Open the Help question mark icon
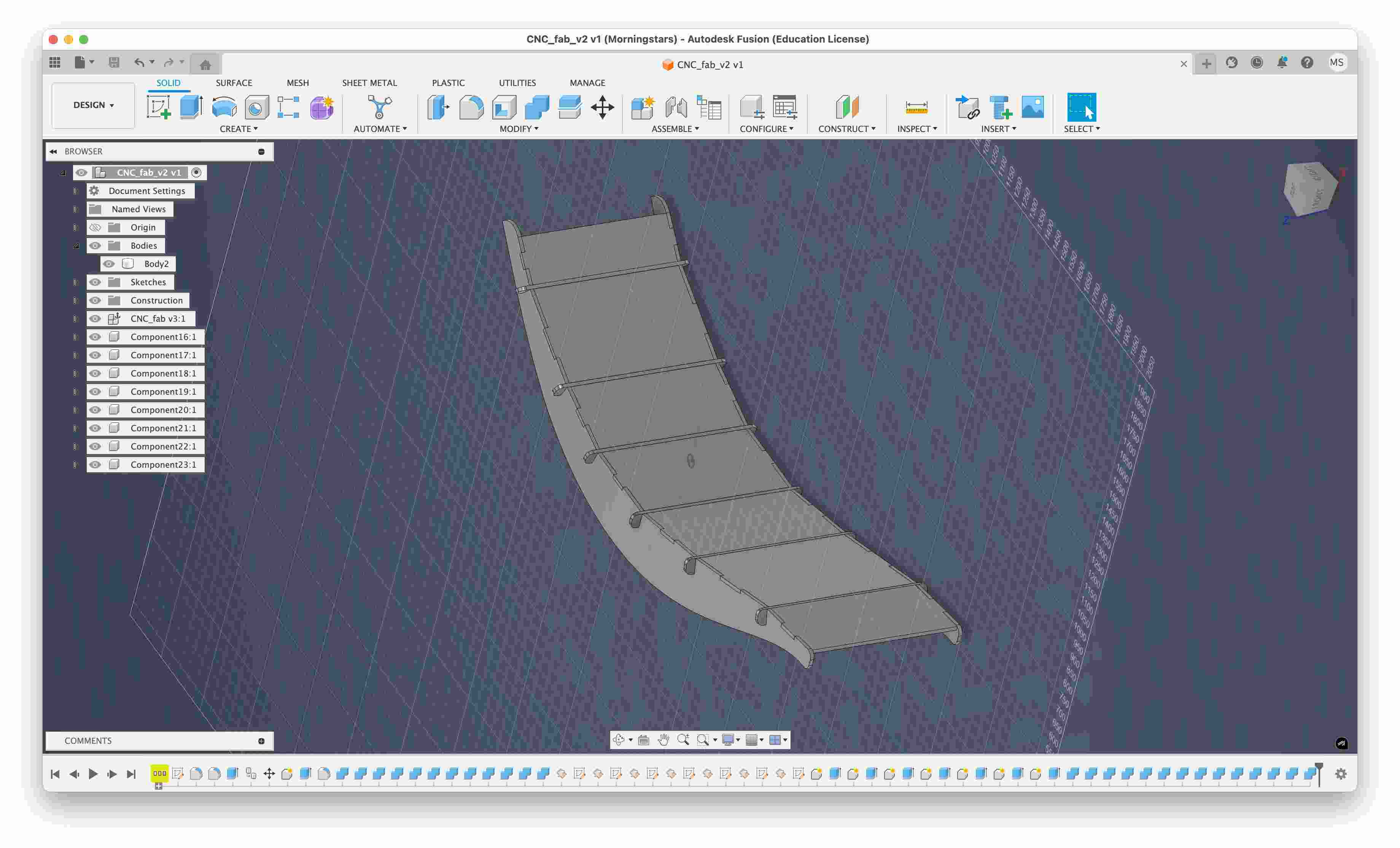The height and width of the screenshot is (848, 1400). tap(1307, 62)
